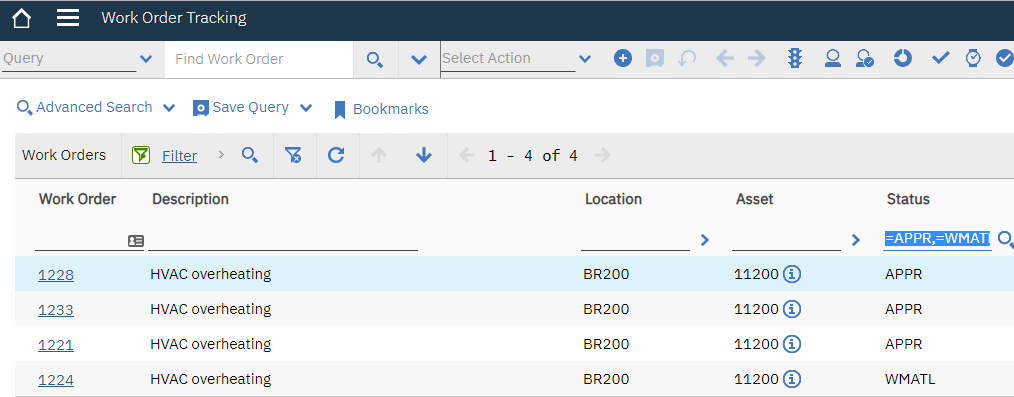Click the WMATL status in row 1224
Screen dimensions: 1014x397
coord(910,379)
